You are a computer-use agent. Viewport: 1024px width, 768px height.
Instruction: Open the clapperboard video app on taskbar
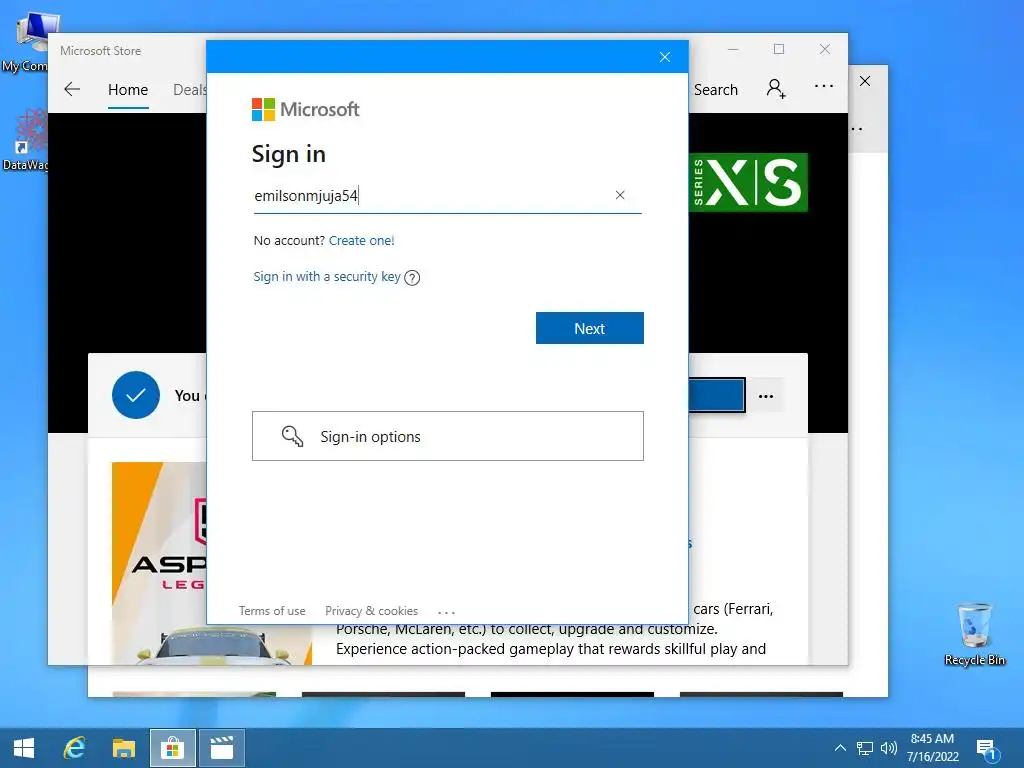point(222,748)
